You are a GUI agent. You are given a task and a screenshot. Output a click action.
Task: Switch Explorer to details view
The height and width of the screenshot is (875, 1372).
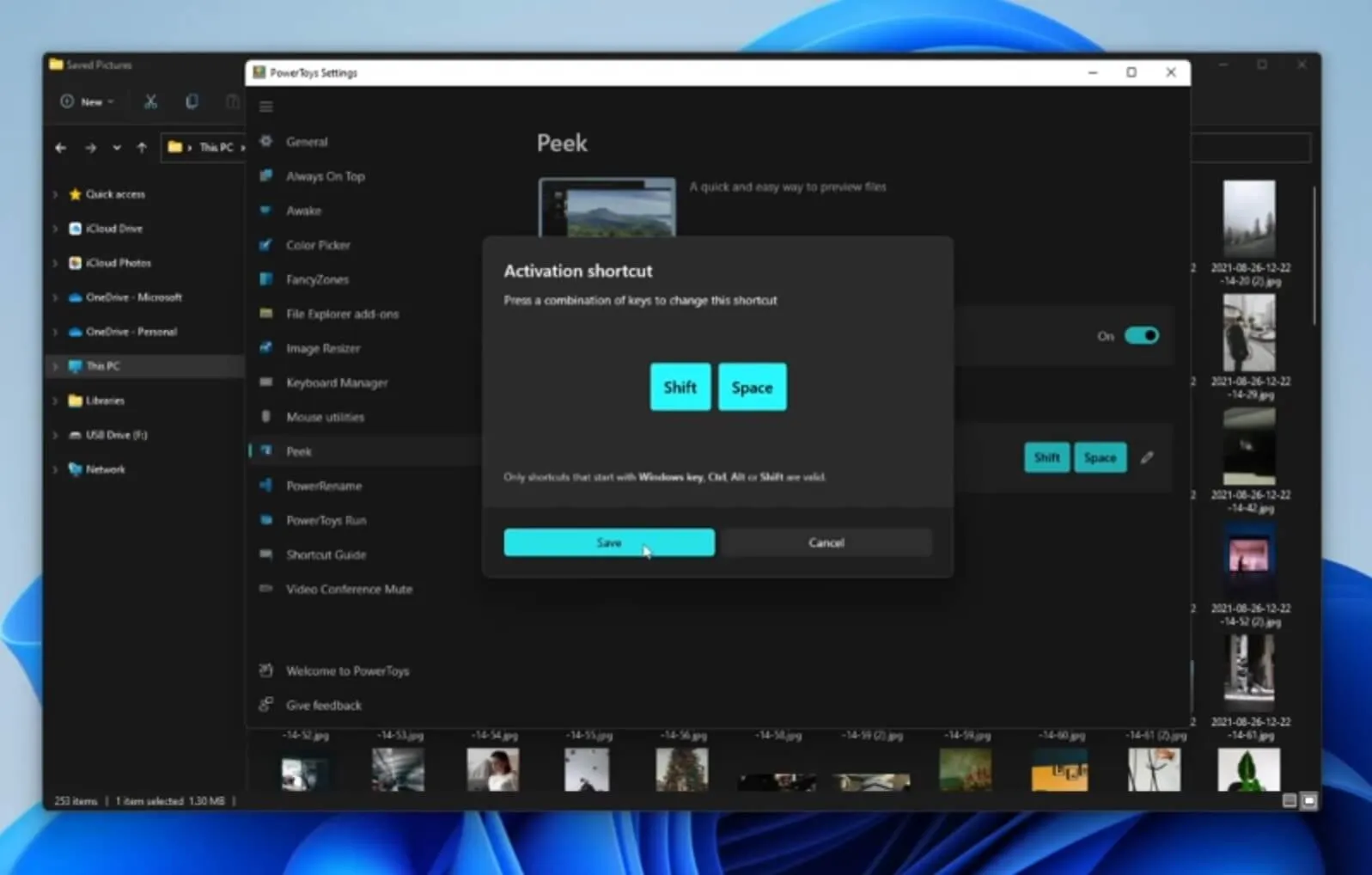[1290, 801]
